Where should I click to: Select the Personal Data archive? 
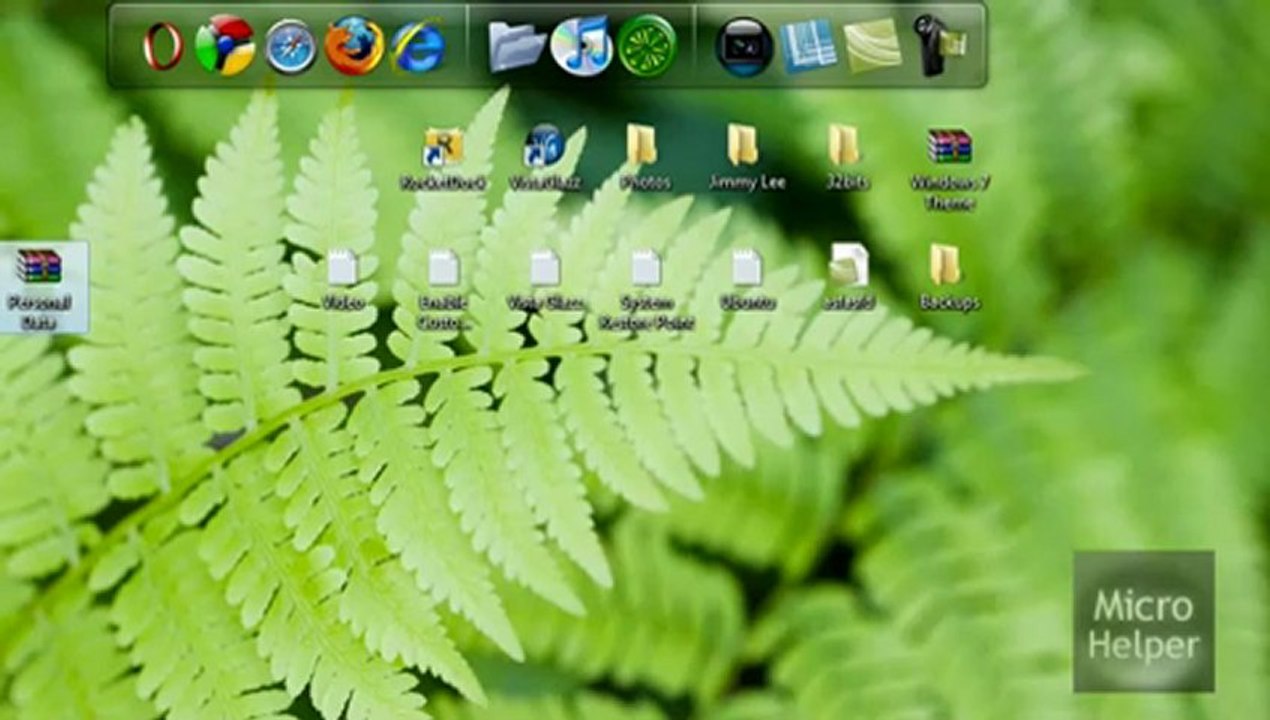tap(41, 288)
